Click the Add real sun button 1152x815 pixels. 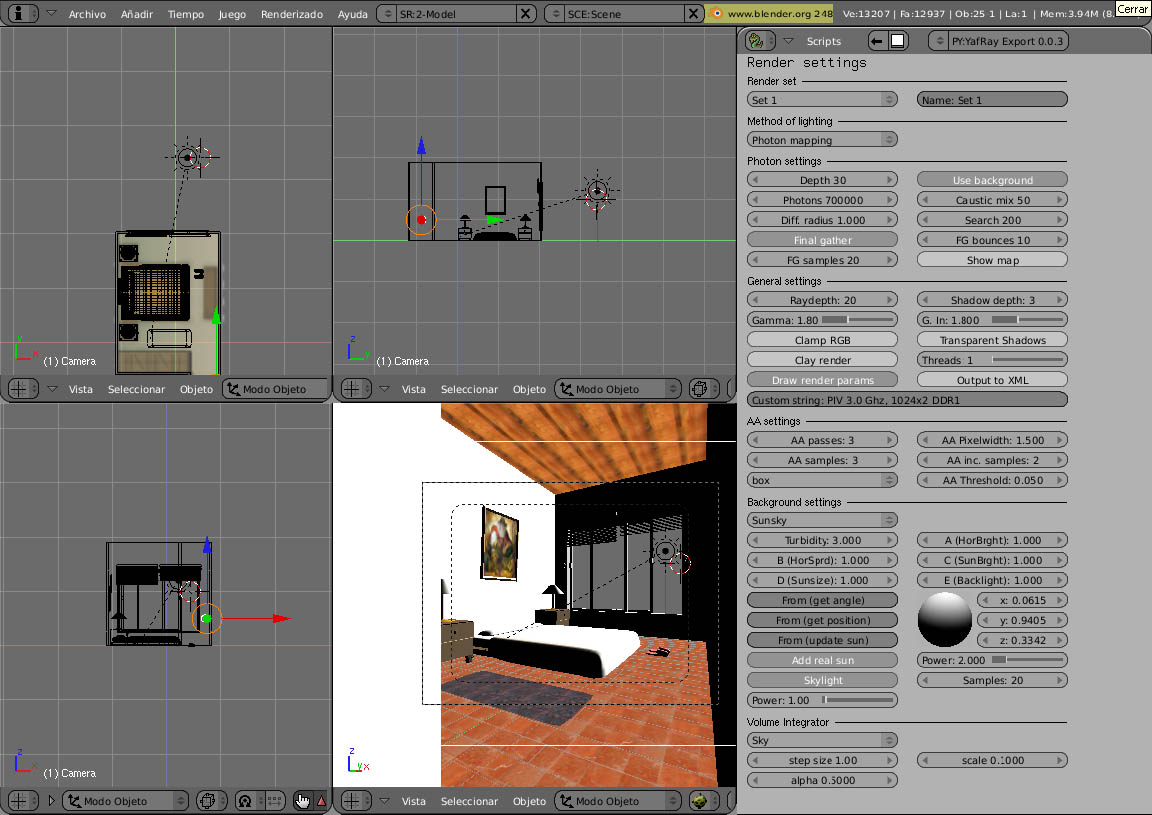822,660
